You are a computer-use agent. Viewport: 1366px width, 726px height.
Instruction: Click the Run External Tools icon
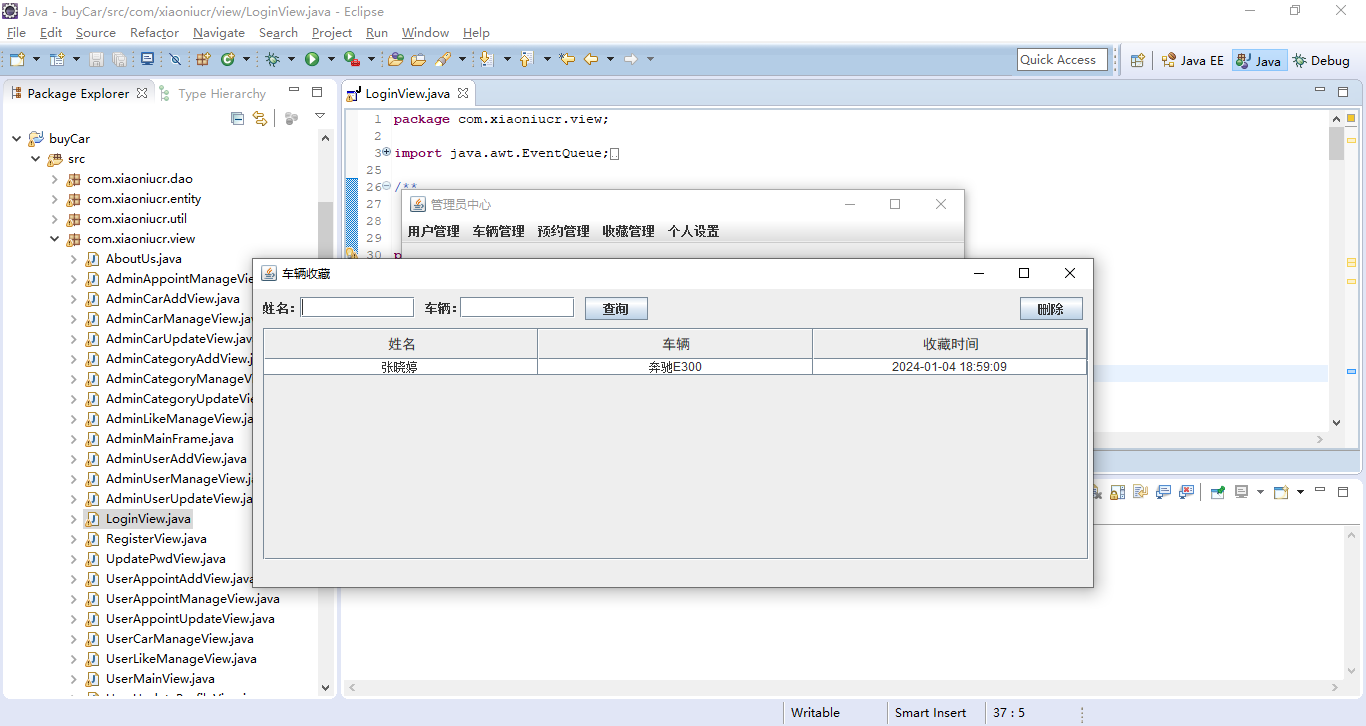(352, 59)
